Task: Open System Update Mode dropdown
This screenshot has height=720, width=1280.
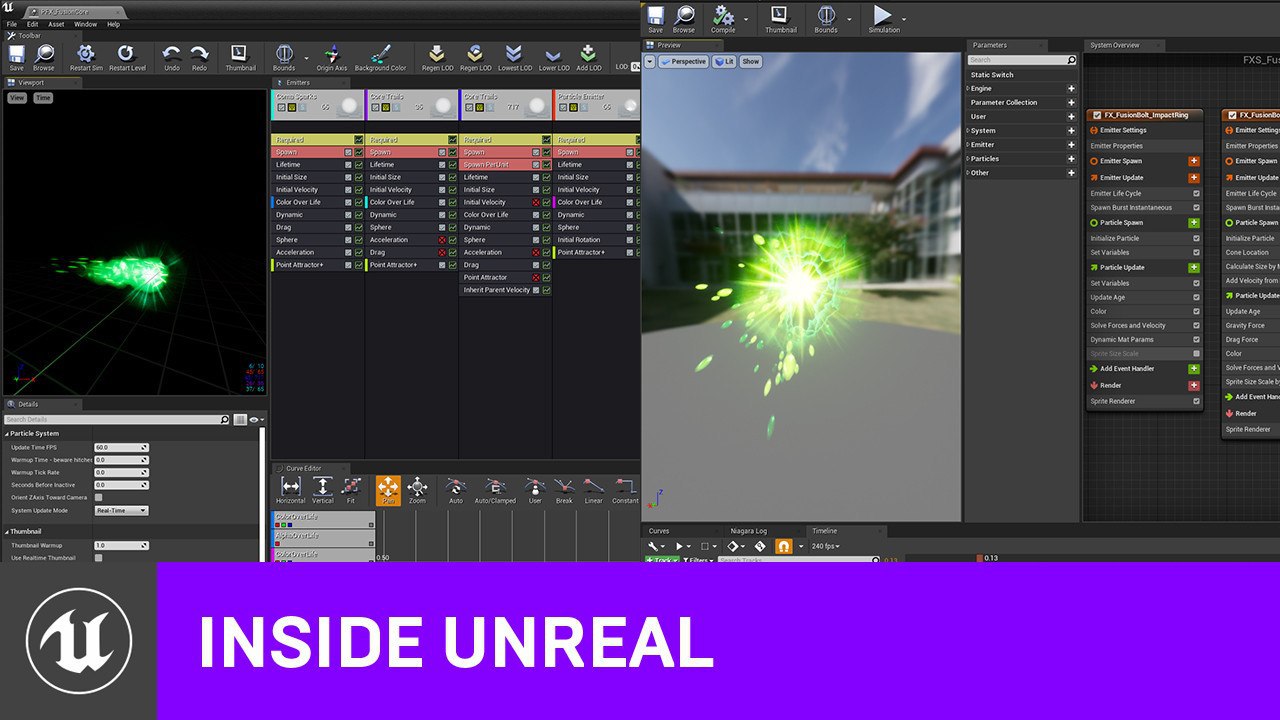Action: [x=121, y=510]
